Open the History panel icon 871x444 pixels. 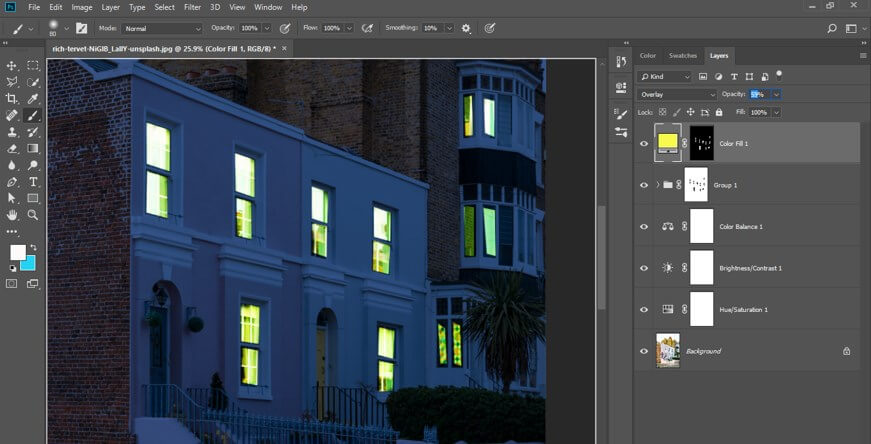[622, 62]
